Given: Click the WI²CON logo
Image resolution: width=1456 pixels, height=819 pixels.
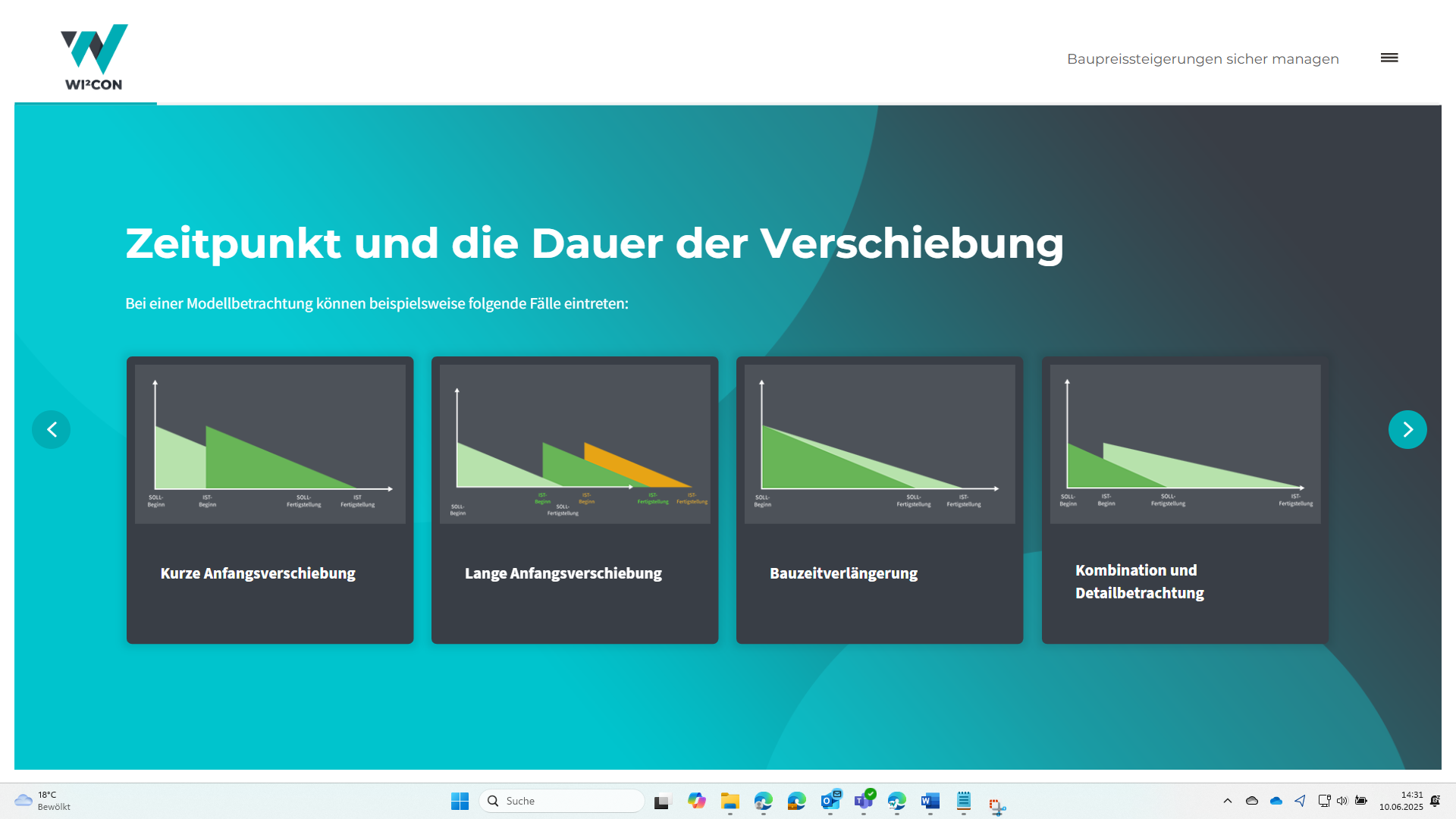Looking at the screenshot, I should tap(94, 58).
